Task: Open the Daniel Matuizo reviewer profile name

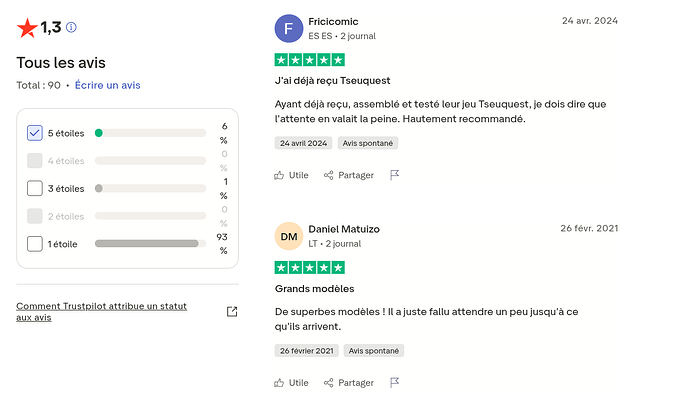Action: click(344, 229)
